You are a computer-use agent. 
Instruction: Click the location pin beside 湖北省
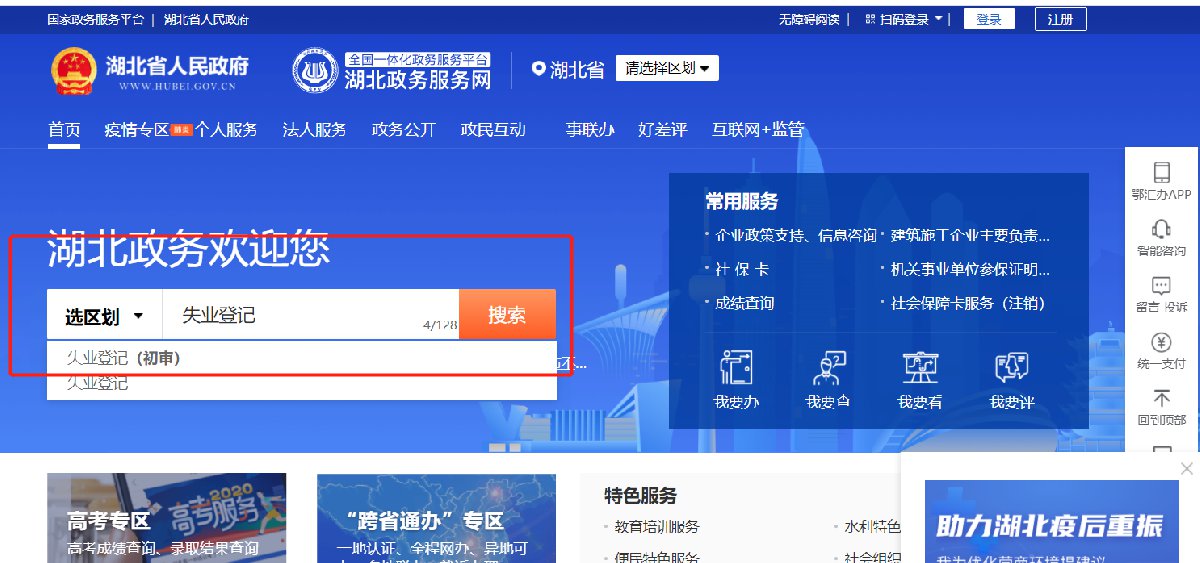tap(539, 69)
